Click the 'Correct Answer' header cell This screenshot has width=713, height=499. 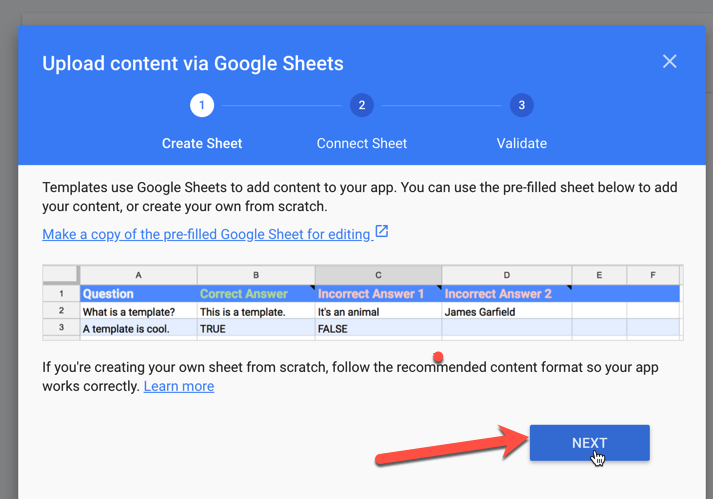tap(256, 294)
